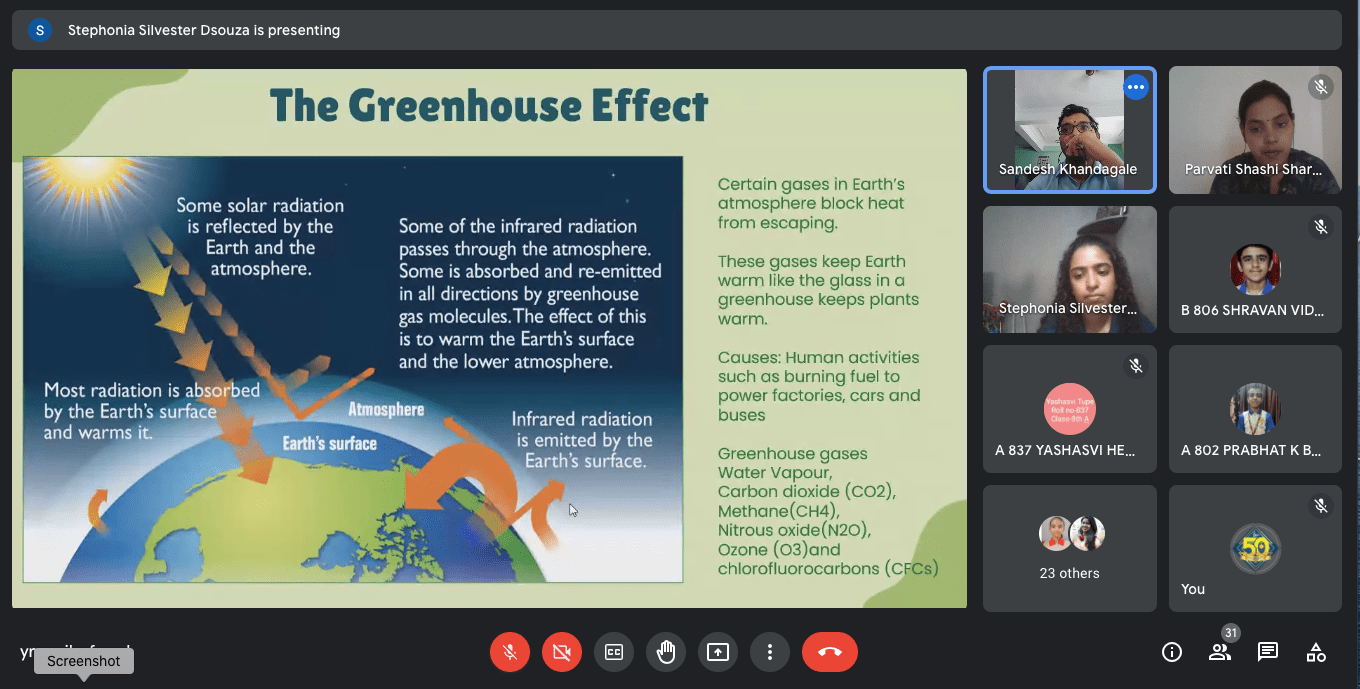Select Stephonia Silvester's video tile
This screenshot has height=689, width=1360.
tap(1069, 270)
